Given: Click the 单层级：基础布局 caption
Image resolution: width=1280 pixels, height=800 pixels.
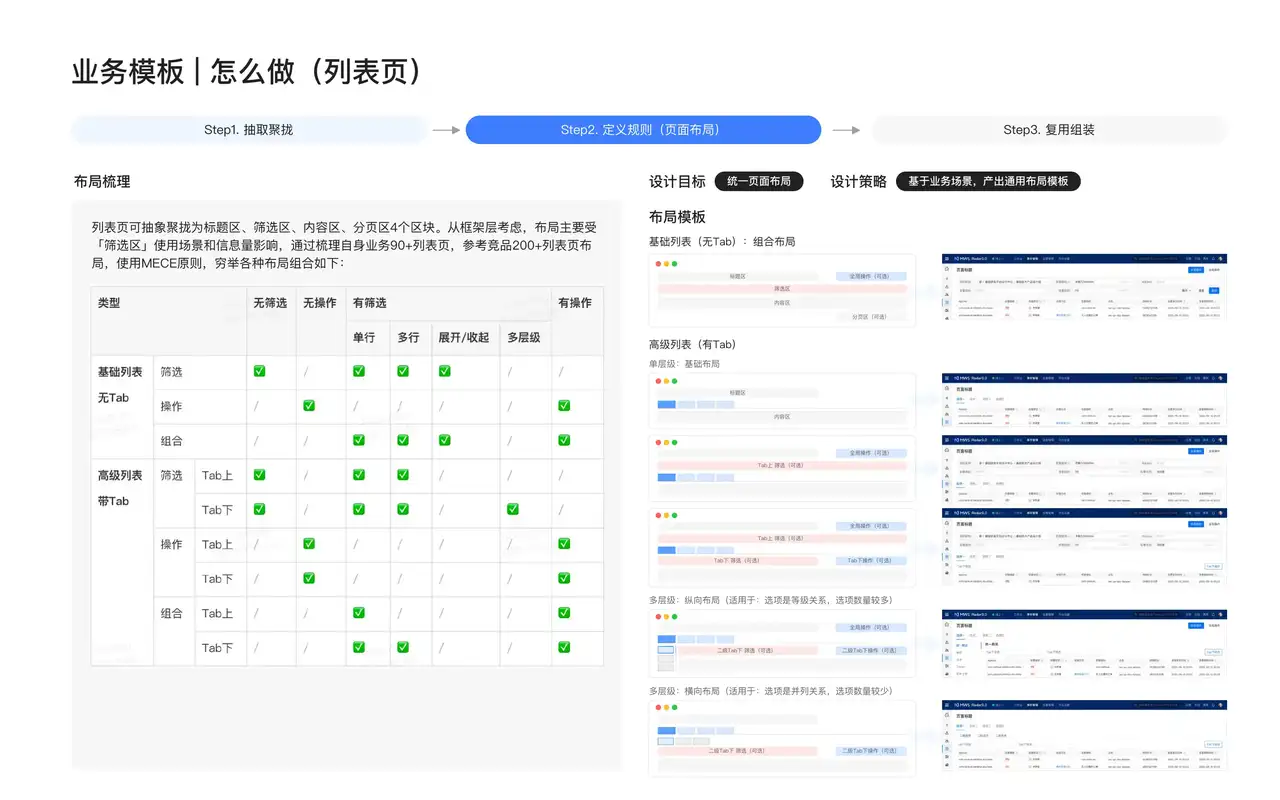Looking at the screenshot, I should click(685, 364).
